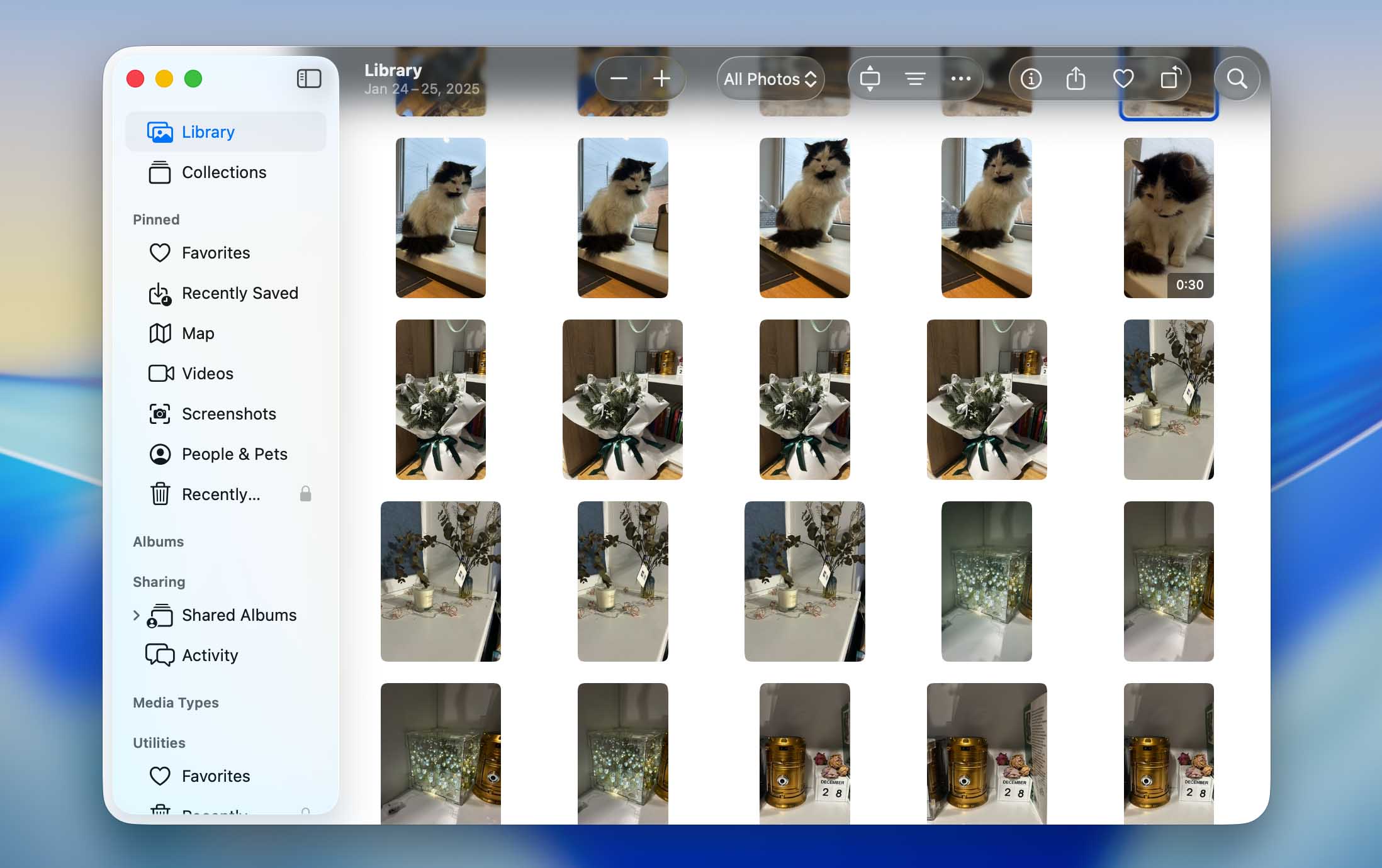Select Library in the sidebar
The height and width of the screenshot is (868, 1382).
click(x=226, y=132)
